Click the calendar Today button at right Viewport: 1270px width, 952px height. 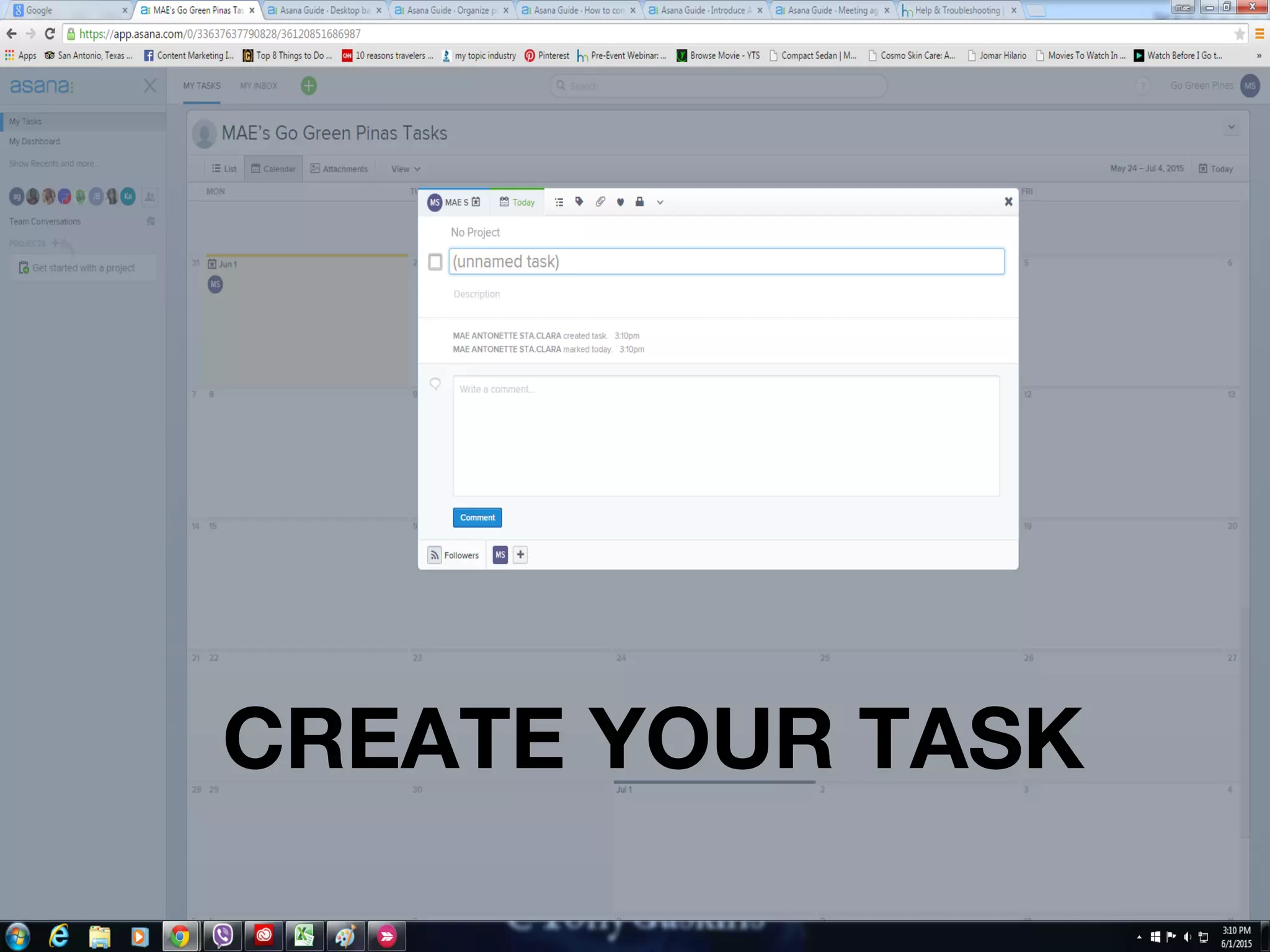pos(1215,169)
